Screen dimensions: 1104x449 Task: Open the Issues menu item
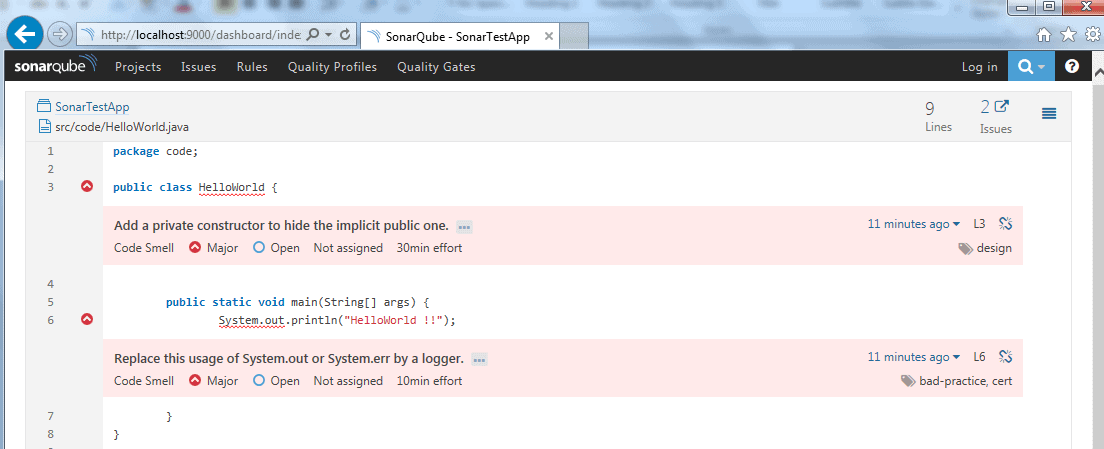click(199, 67)
